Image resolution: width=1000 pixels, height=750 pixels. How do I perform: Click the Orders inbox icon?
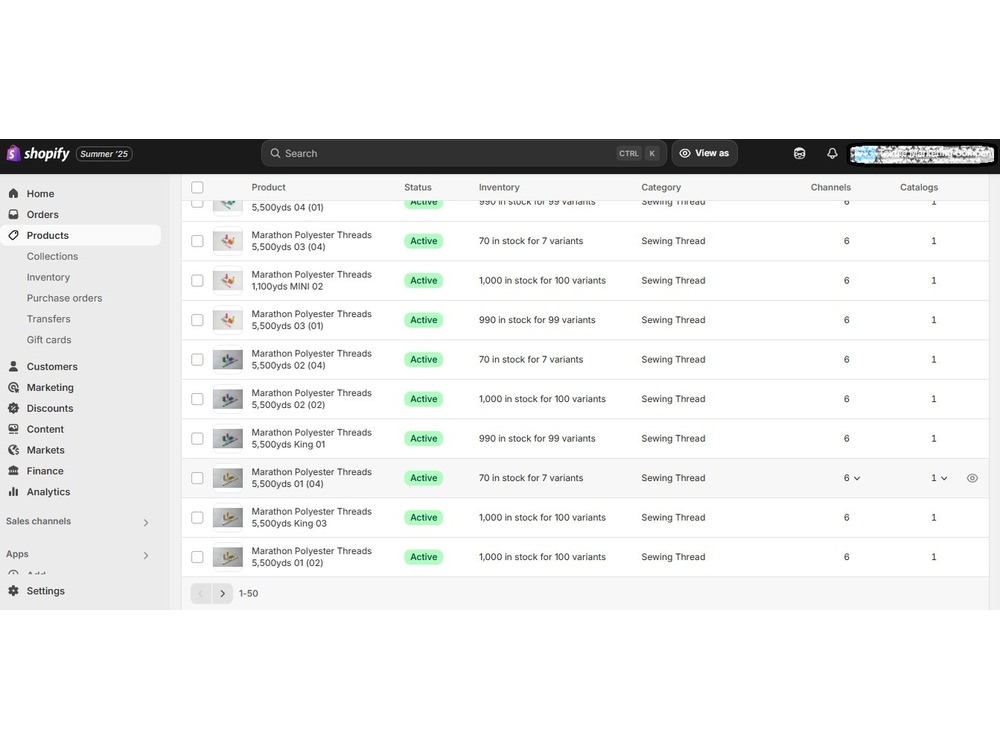click(x=13, y=214)
